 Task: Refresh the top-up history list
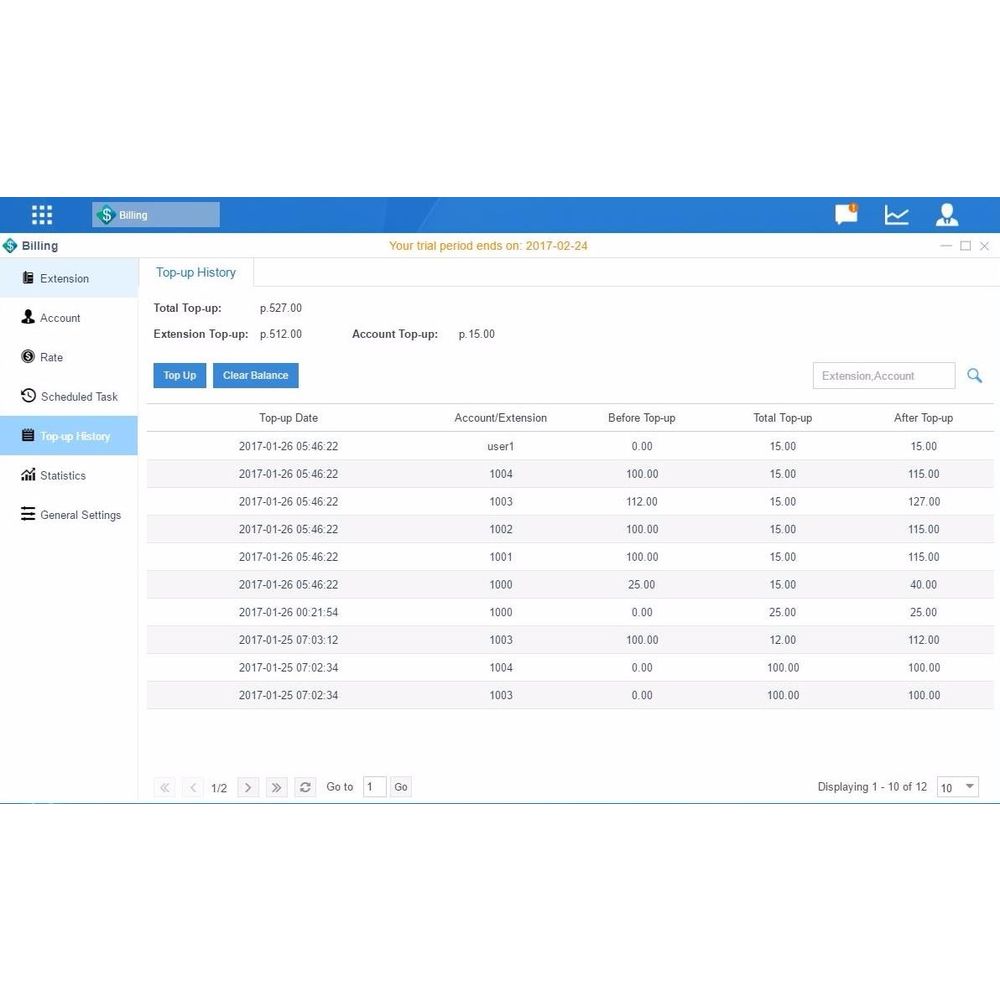click(305, 787)
